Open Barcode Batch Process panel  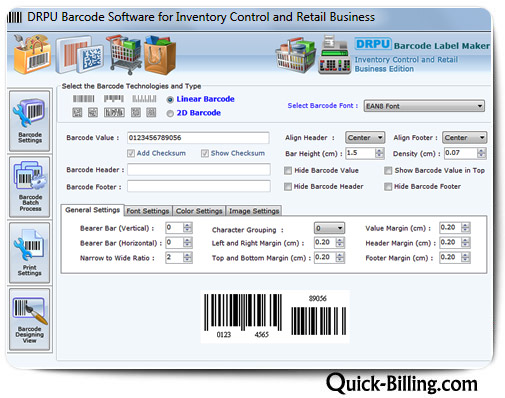pos(30,187)
